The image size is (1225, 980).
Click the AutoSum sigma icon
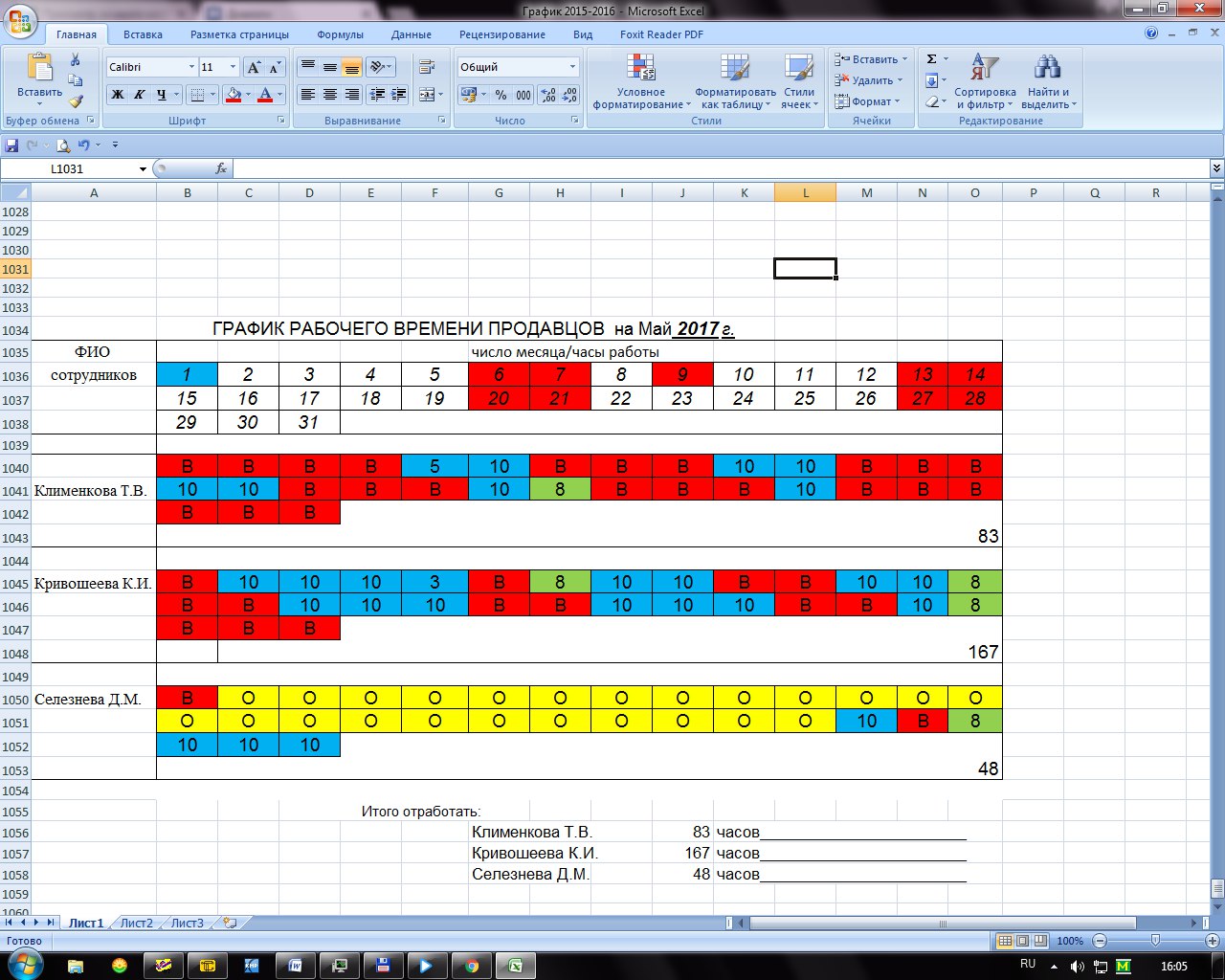pos(931,59)
